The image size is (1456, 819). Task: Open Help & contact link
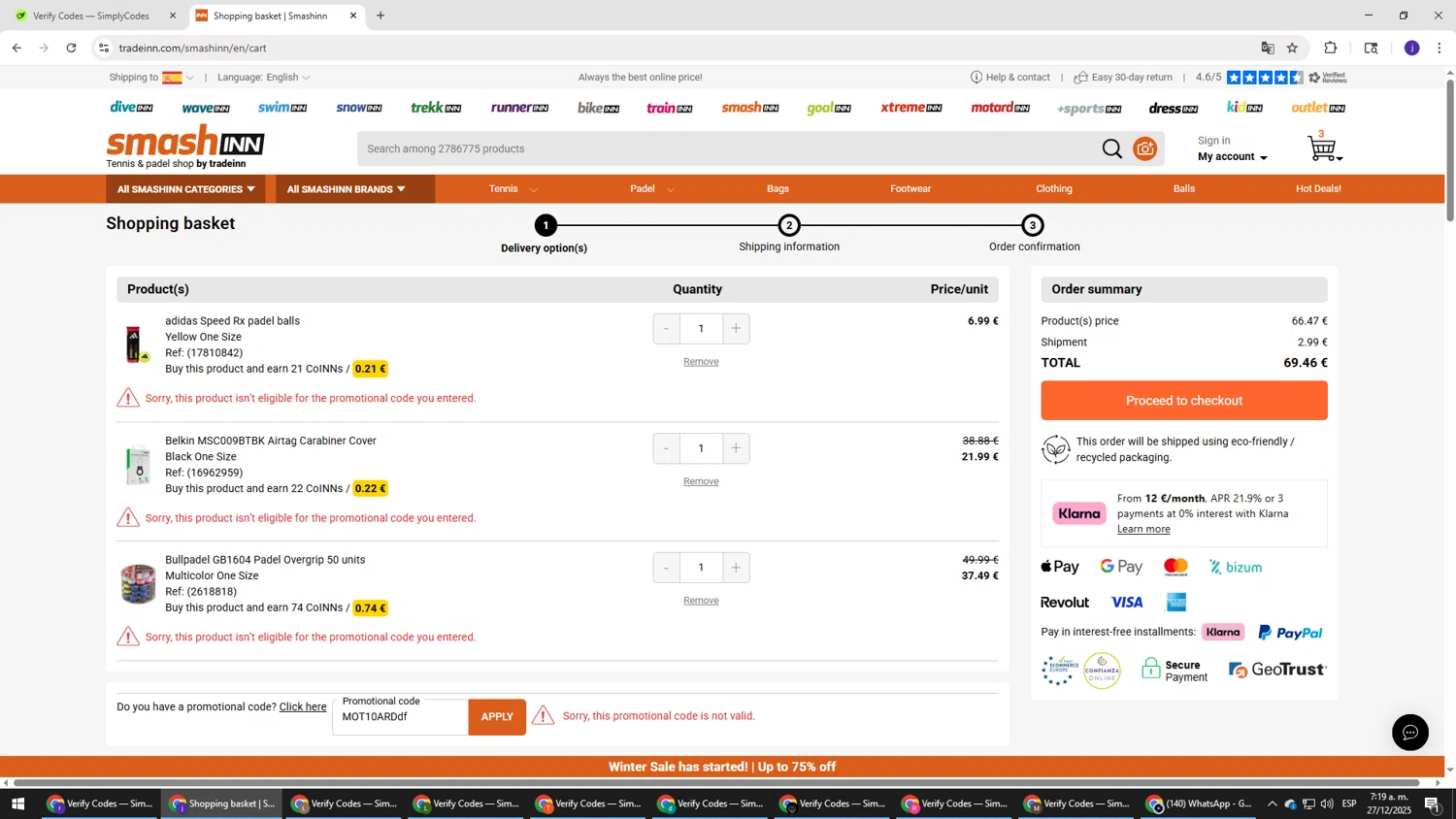1010,78
